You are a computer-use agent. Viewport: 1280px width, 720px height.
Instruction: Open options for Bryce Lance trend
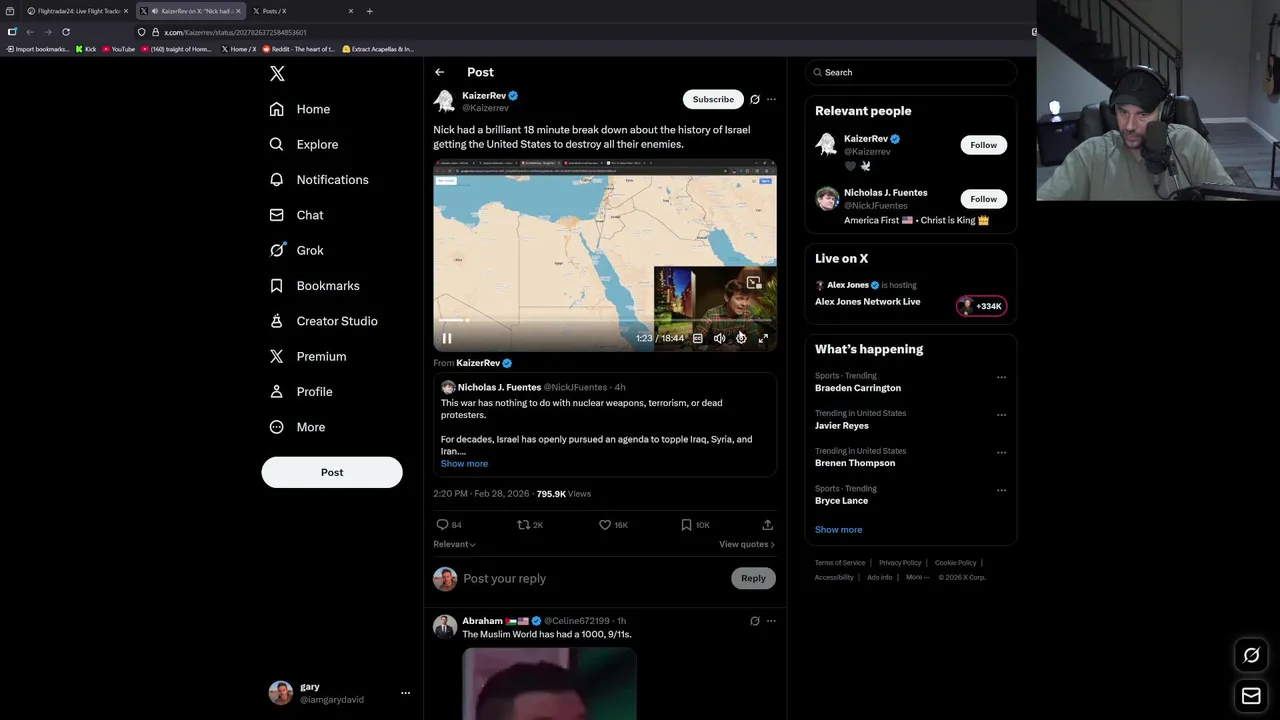pos(1001,491)
